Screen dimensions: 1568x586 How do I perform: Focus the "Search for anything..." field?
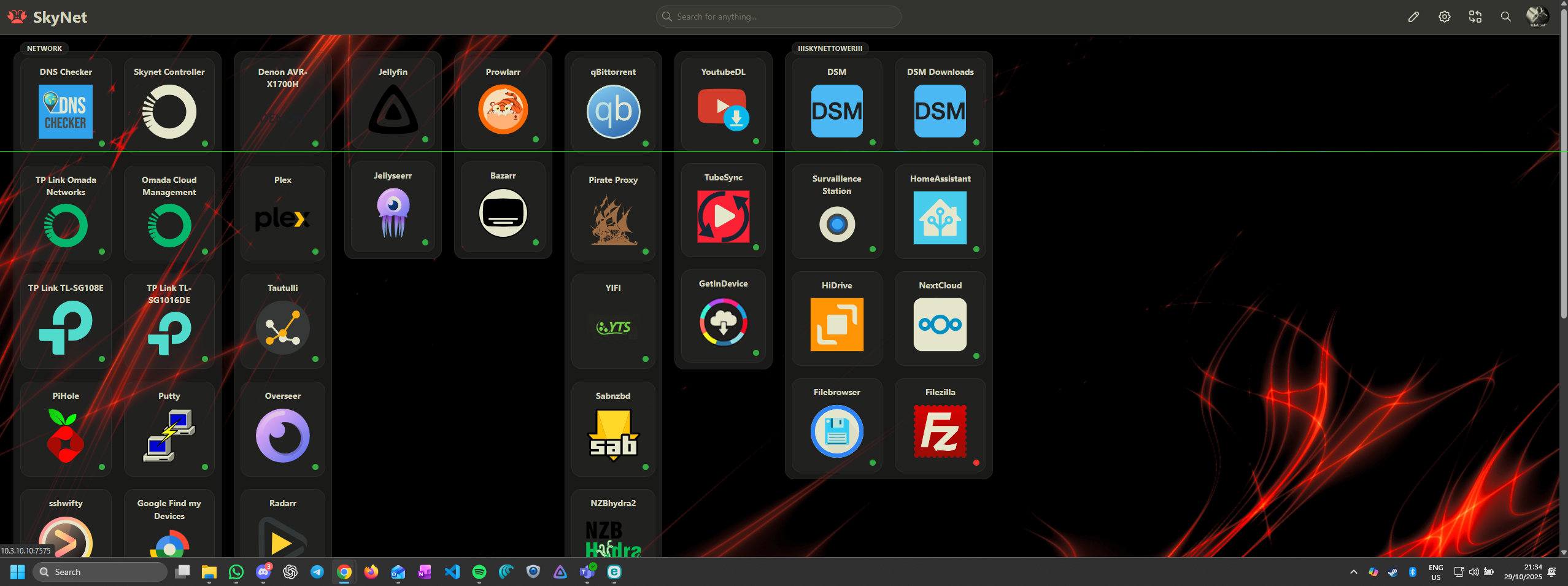[778, 17]
